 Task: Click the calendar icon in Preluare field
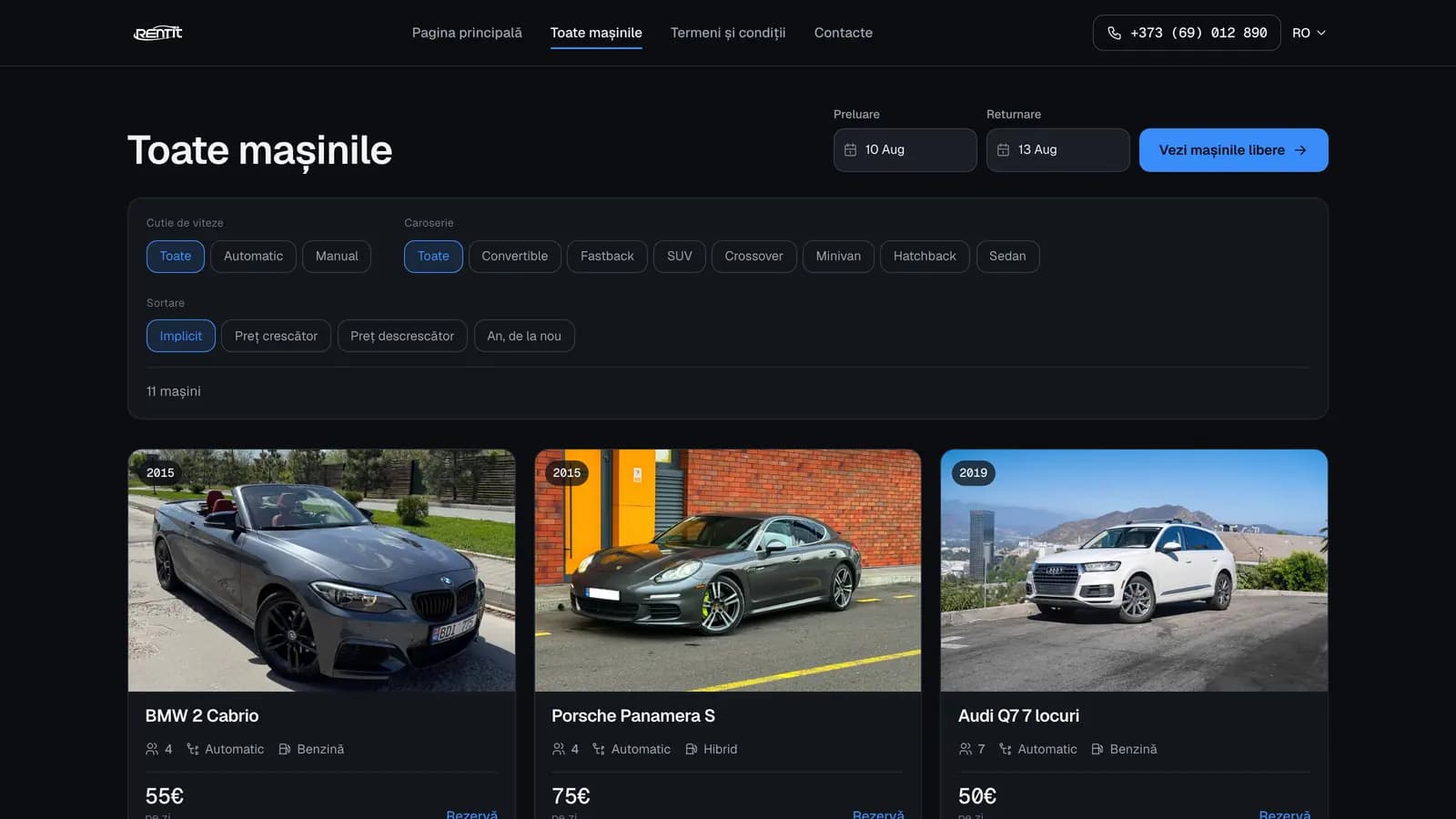coord(850,150)
